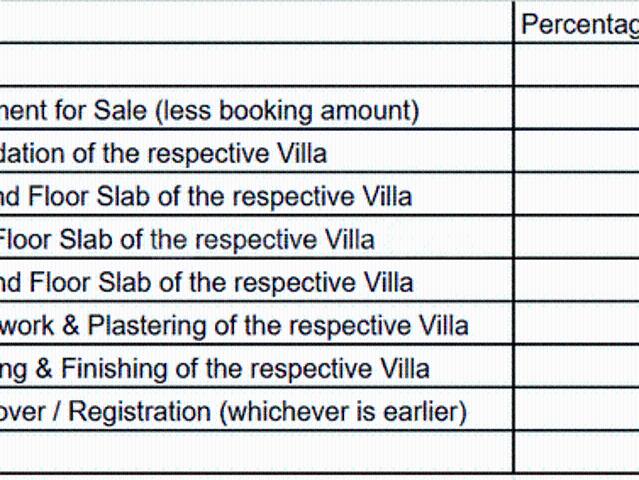
Task: Click percentage cell next to the foundation row
Action: coord(577,153)
